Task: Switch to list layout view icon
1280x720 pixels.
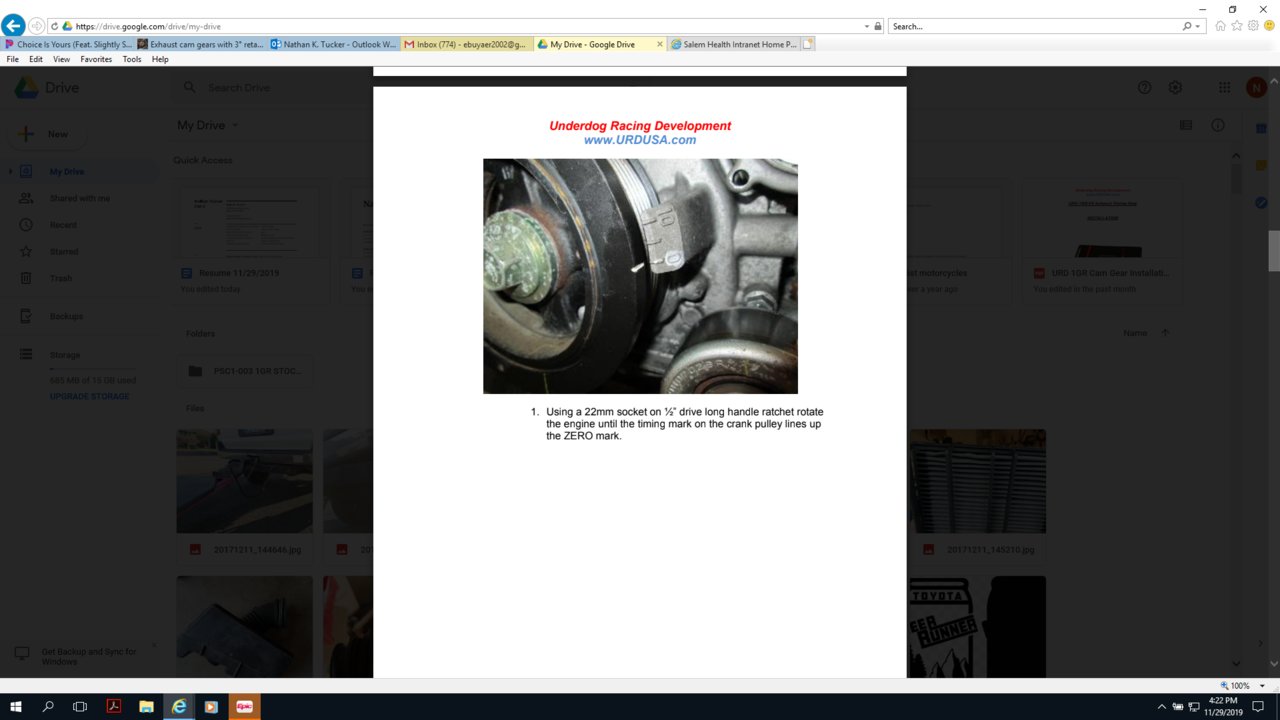Action: (1186, 126)
